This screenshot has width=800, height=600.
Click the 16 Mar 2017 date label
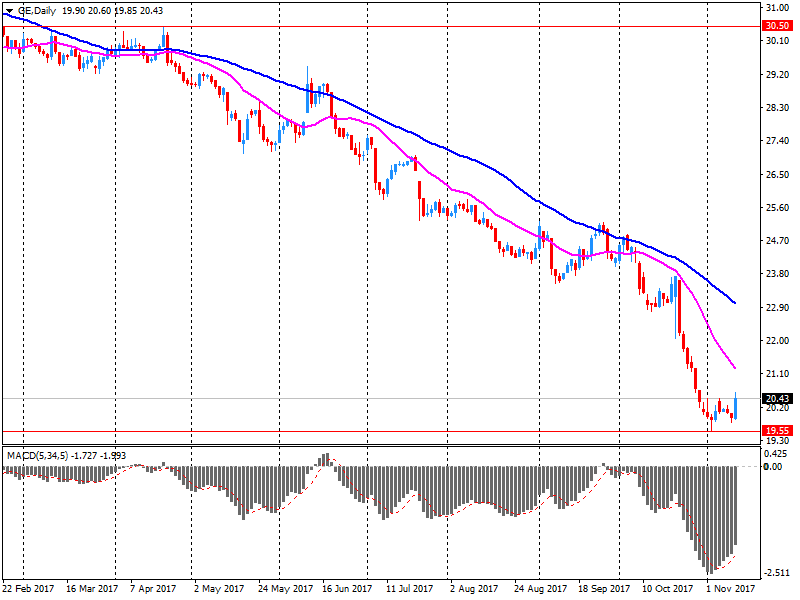click(x=92, y=589)
